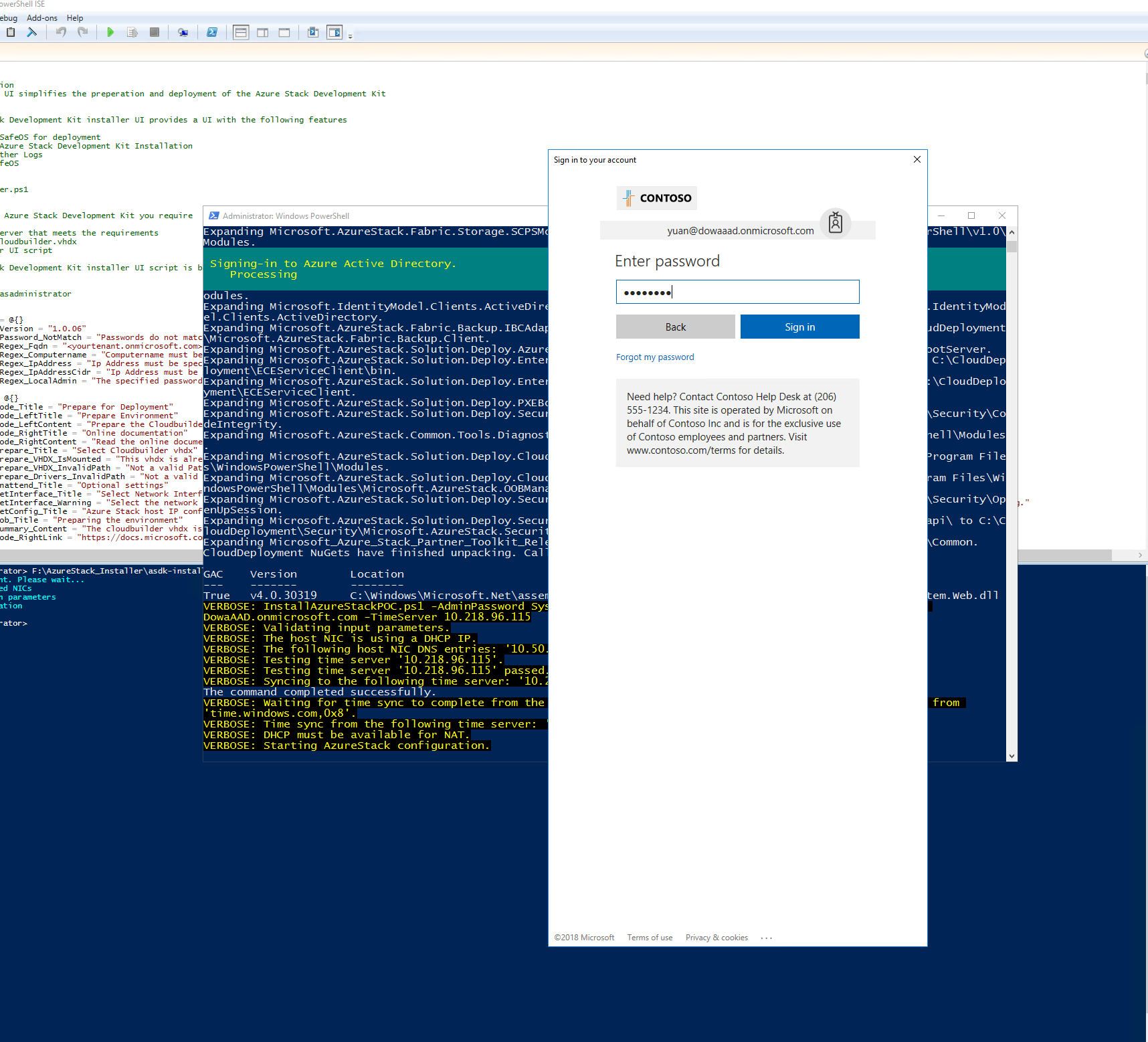1148x1042 pixels.
Task: Click into the Enter password field
Action: (737, 292)
